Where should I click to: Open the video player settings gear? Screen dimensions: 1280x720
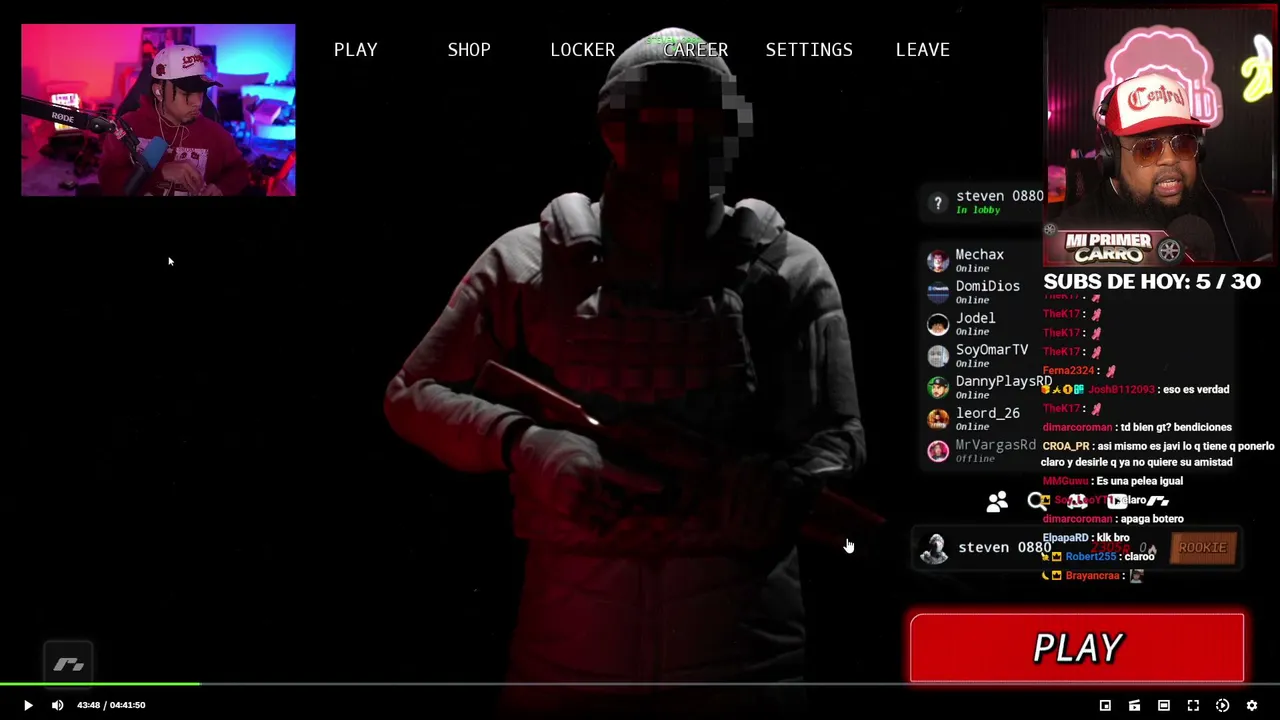coord(1251,705)
